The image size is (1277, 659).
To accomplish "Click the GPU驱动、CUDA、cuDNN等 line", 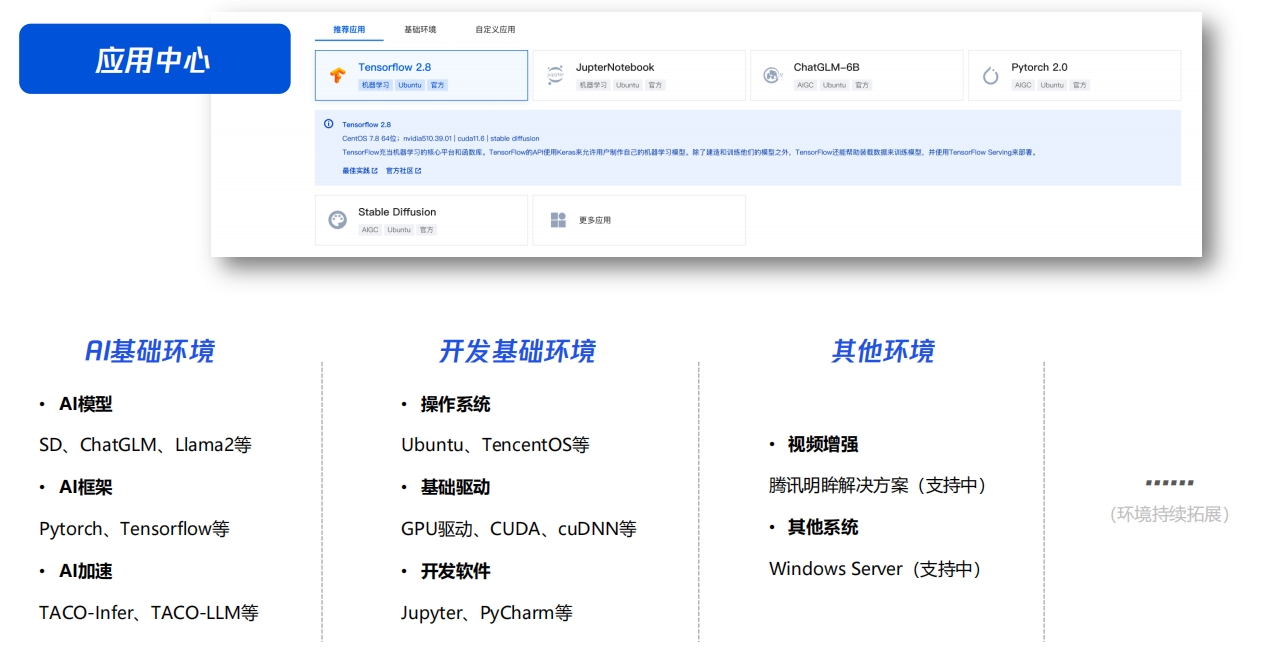I will pyautogui.click(x=519, y=528).
